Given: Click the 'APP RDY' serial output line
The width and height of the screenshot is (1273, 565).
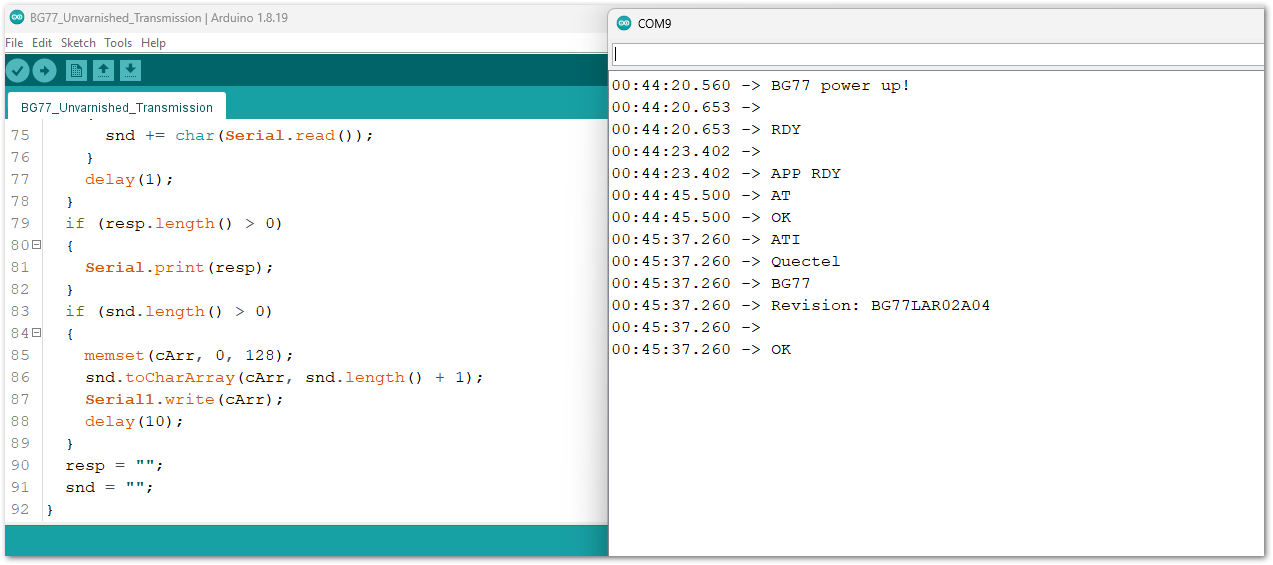Looking at the screenshot, I should click(726, 173).
